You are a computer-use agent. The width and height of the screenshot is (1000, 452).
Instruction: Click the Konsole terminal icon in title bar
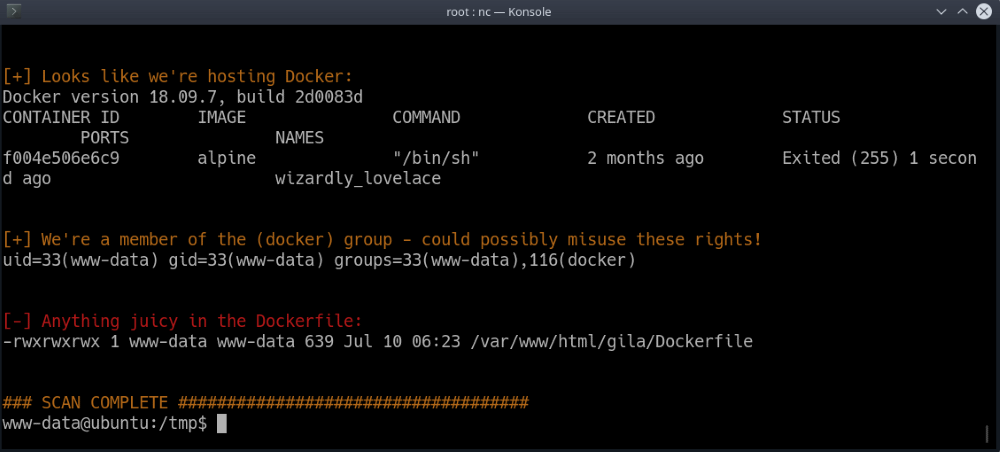(x=15, y=12)
